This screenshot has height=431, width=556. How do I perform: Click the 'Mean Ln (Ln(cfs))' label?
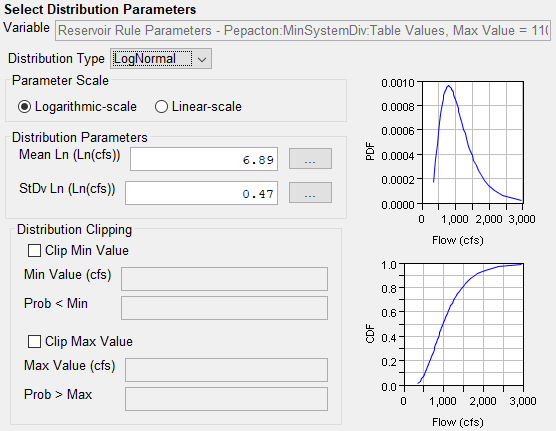click(x=70, y=155)
